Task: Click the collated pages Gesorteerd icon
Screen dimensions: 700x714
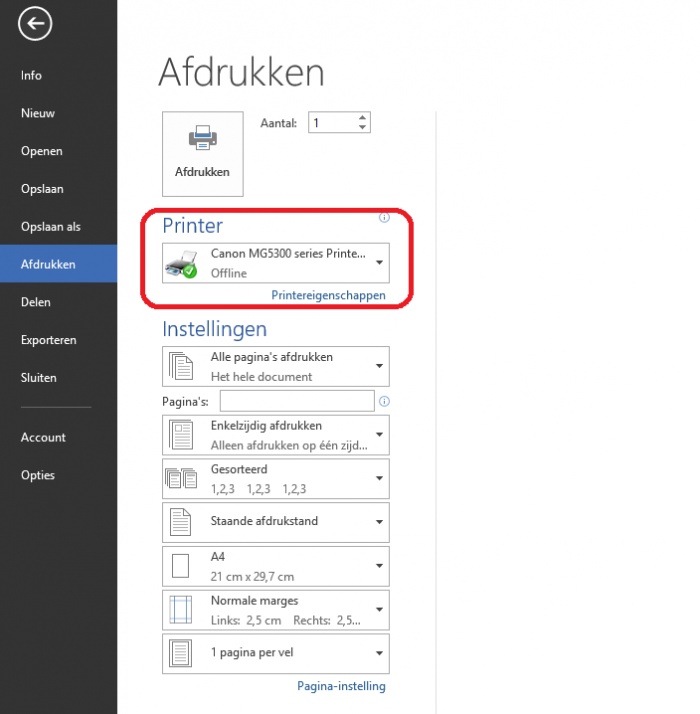Action: point(181,479)
